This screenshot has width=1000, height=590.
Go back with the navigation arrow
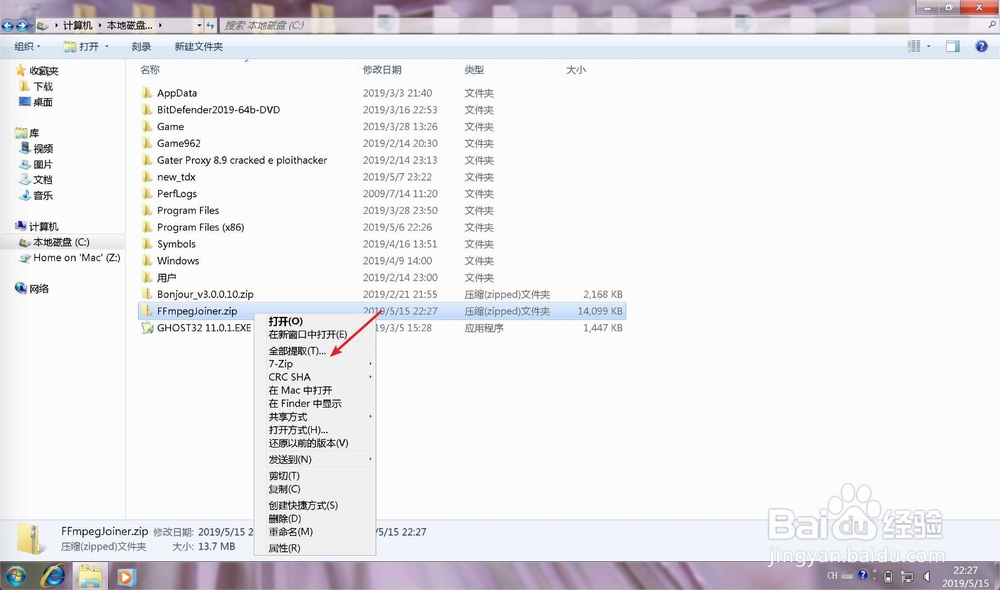pyautogui.click(x=7, y=26)
